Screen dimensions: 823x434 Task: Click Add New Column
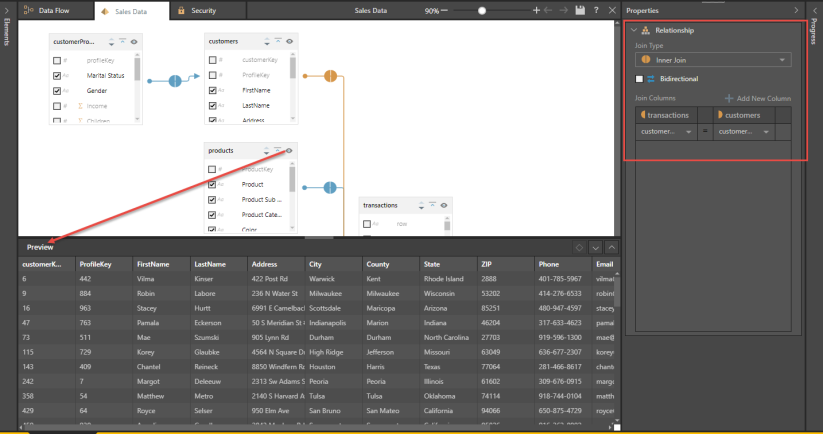pyautogui.click(x=757, y=99)
